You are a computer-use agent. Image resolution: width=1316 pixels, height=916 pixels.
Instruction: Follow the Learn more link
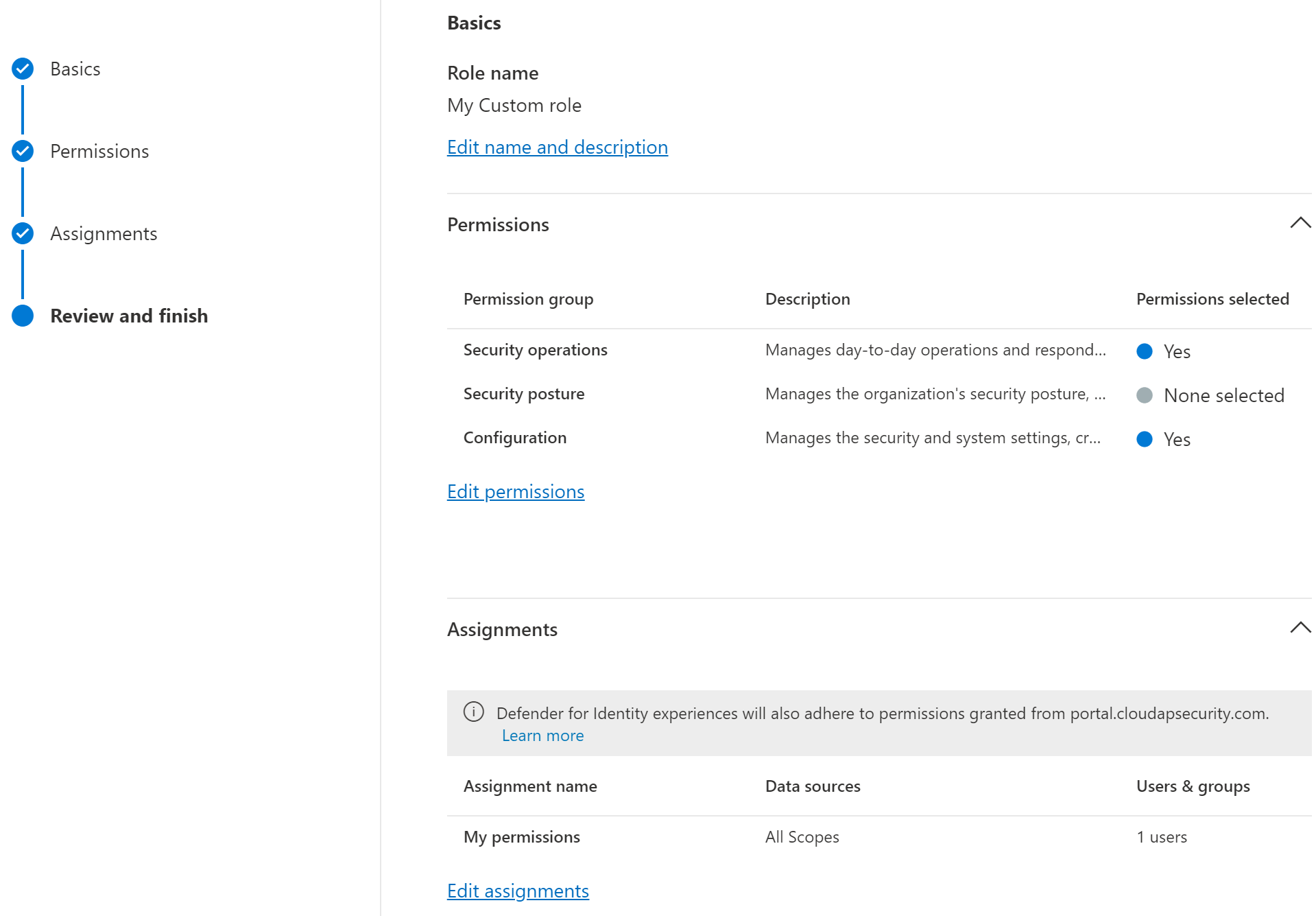pyautogui.click(x=542, y=736)
